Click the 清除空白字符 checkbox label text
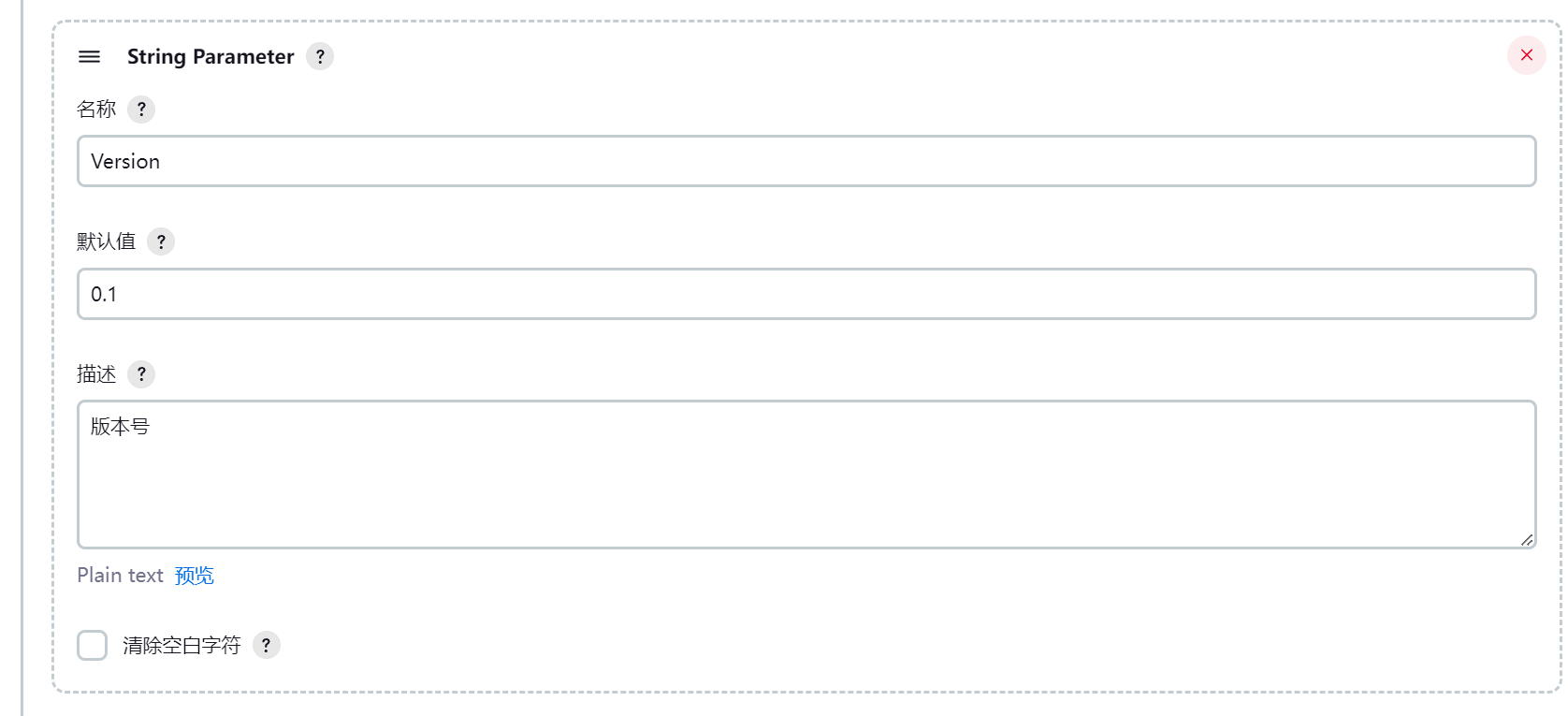The height and width of the screenshot is (716, 1568). tap(181, 645)
